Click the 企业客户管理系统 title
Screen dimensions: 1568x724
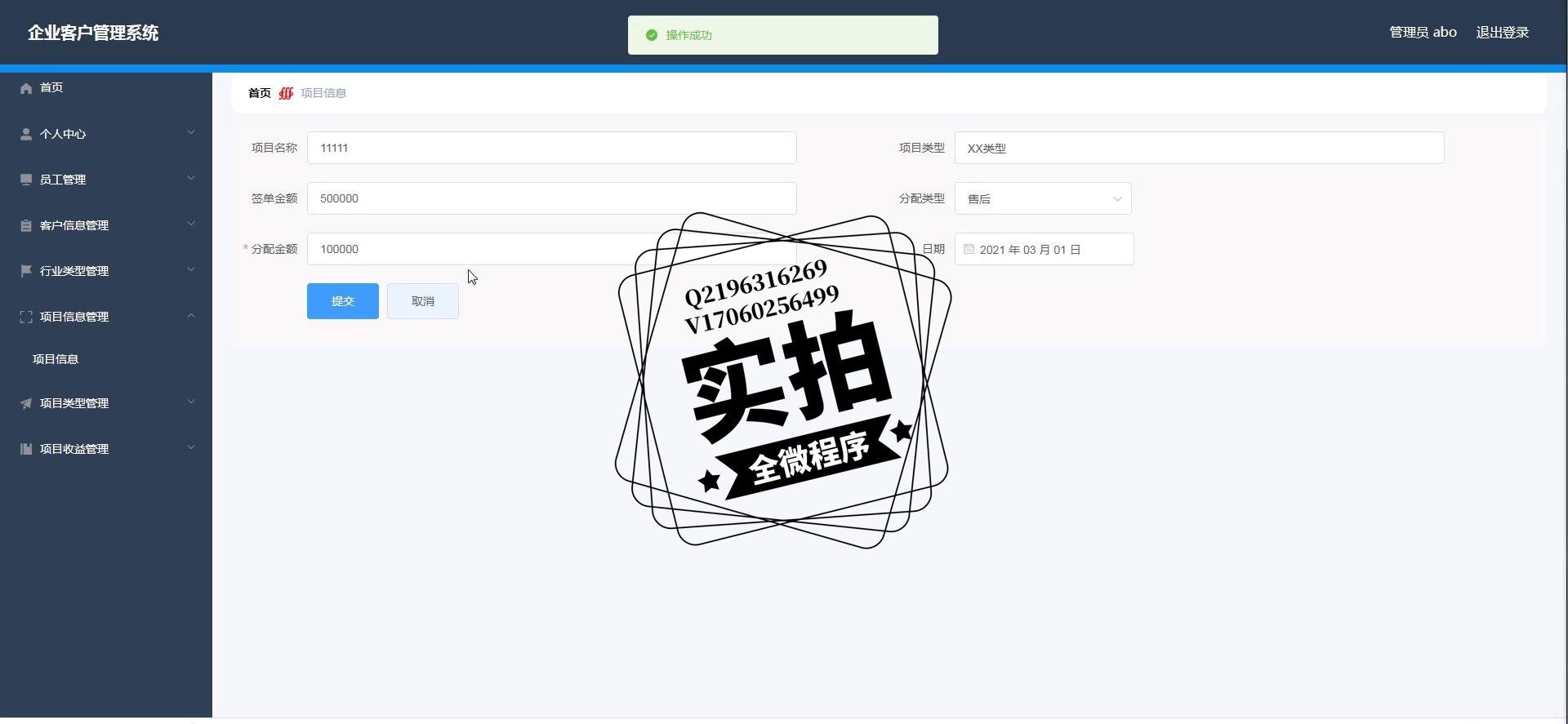point(93,33)
